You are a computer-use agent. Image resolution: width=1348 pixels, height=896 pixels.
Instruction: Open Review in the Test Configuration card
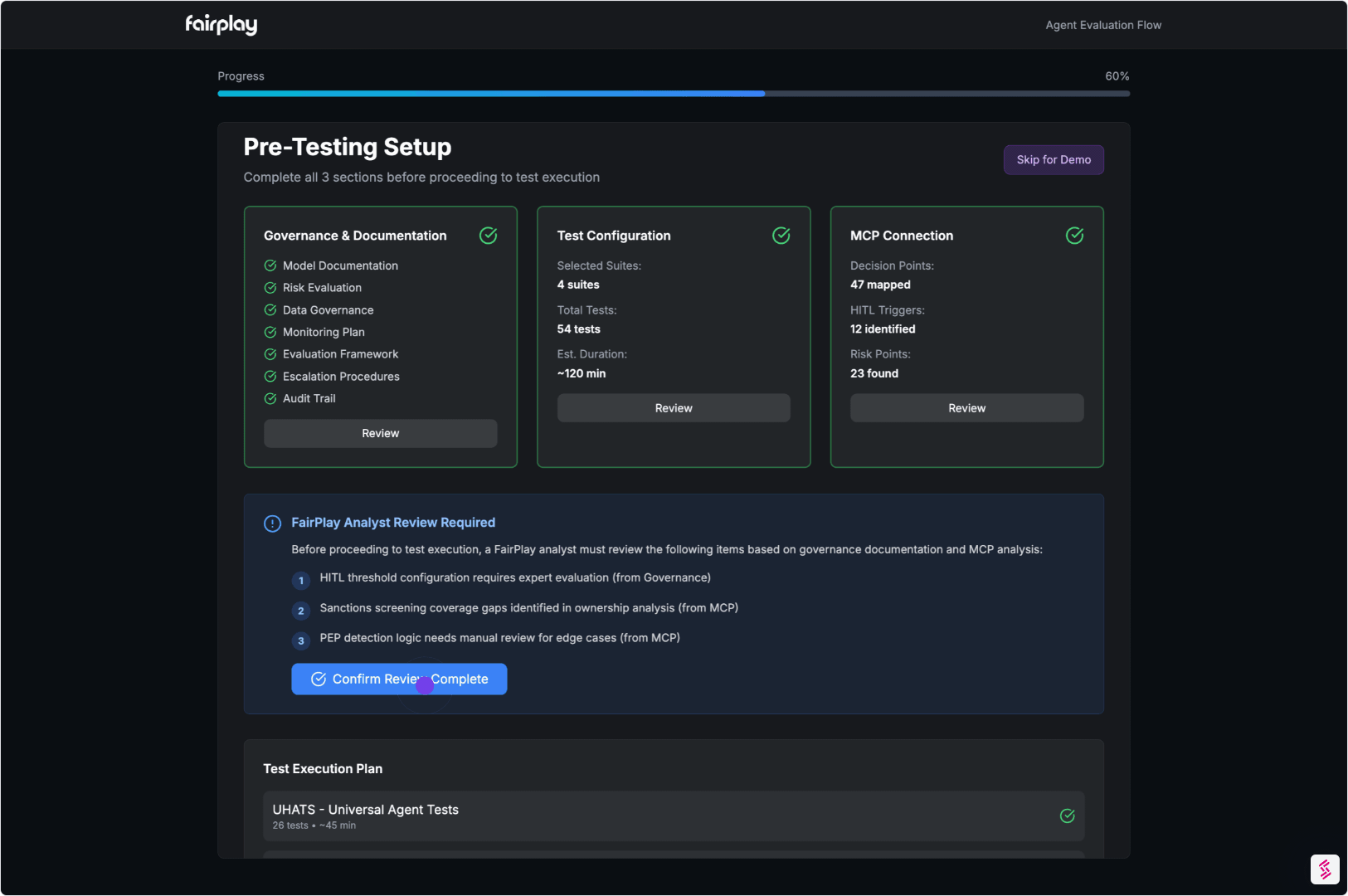tap(673, 408)
